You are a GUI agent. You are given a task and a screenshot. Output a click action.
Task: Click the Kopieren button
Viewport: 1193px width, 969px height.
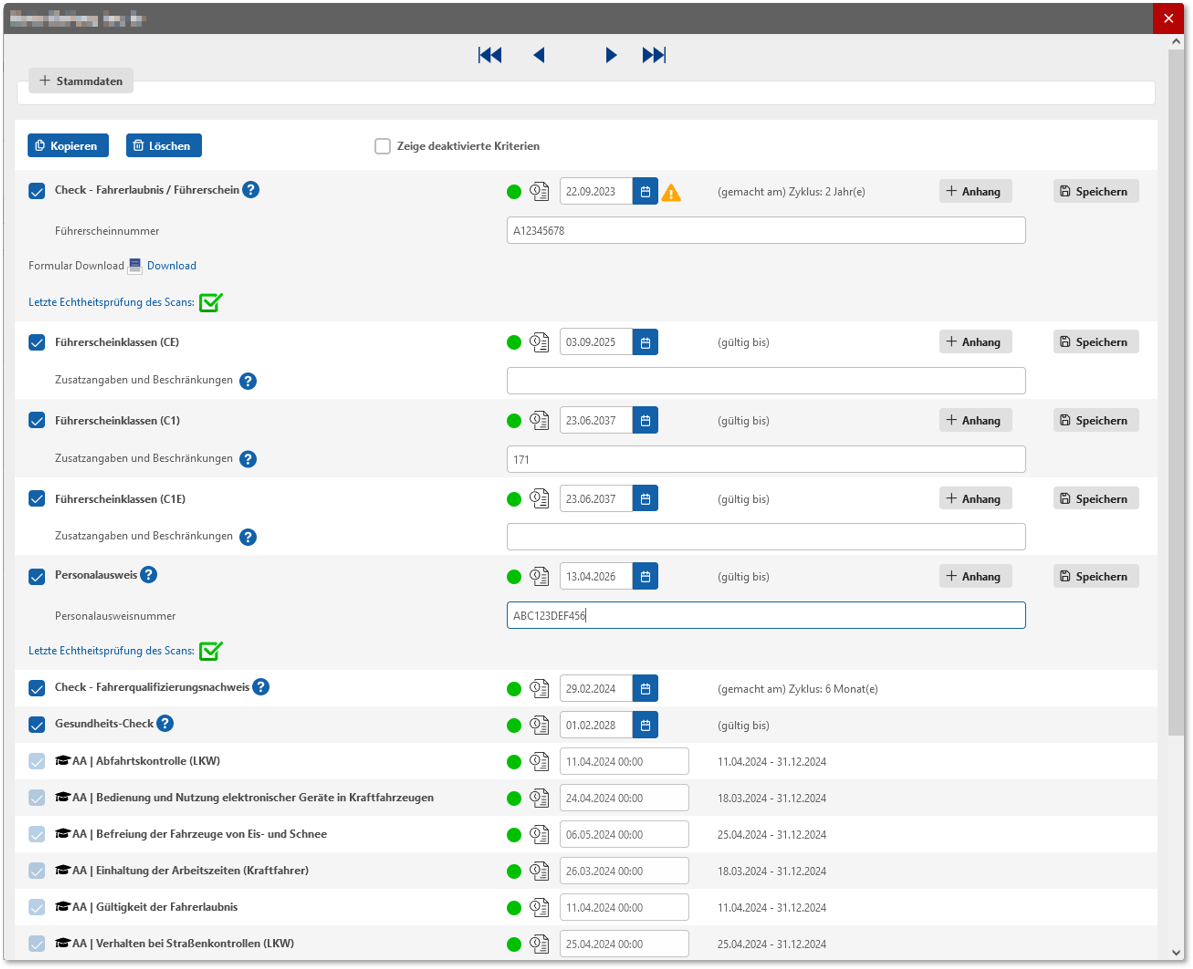pos(68,145)
